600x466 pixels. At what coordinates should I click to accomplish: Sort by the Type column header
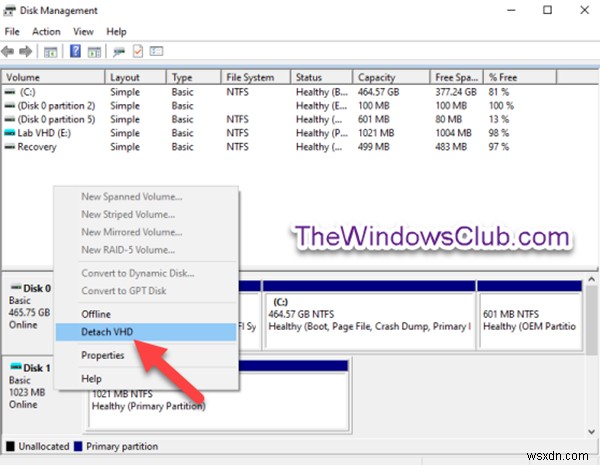[x=194, y=77]
